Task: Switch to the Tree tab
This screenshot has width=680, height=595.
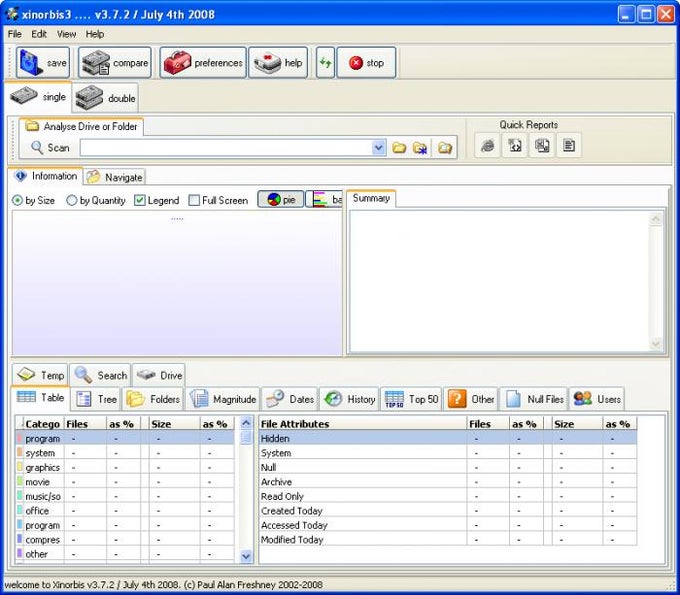Action: 96,399
